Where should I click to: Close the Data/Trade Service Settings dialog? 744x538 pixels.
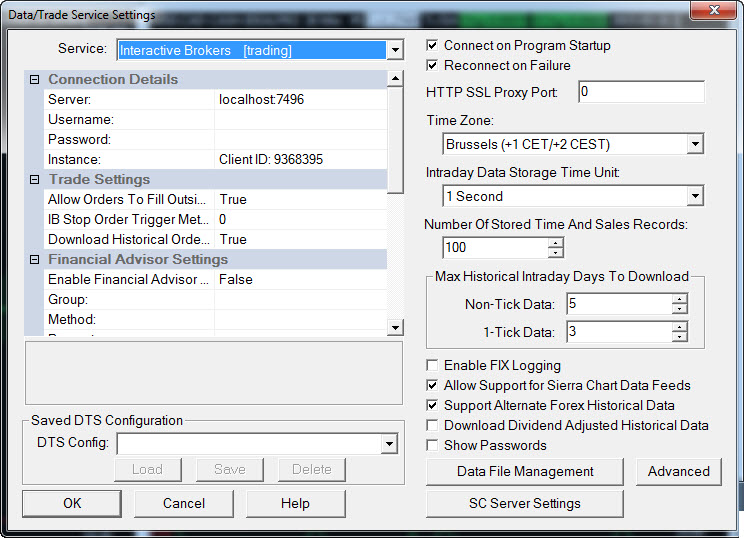coord(714,10)
